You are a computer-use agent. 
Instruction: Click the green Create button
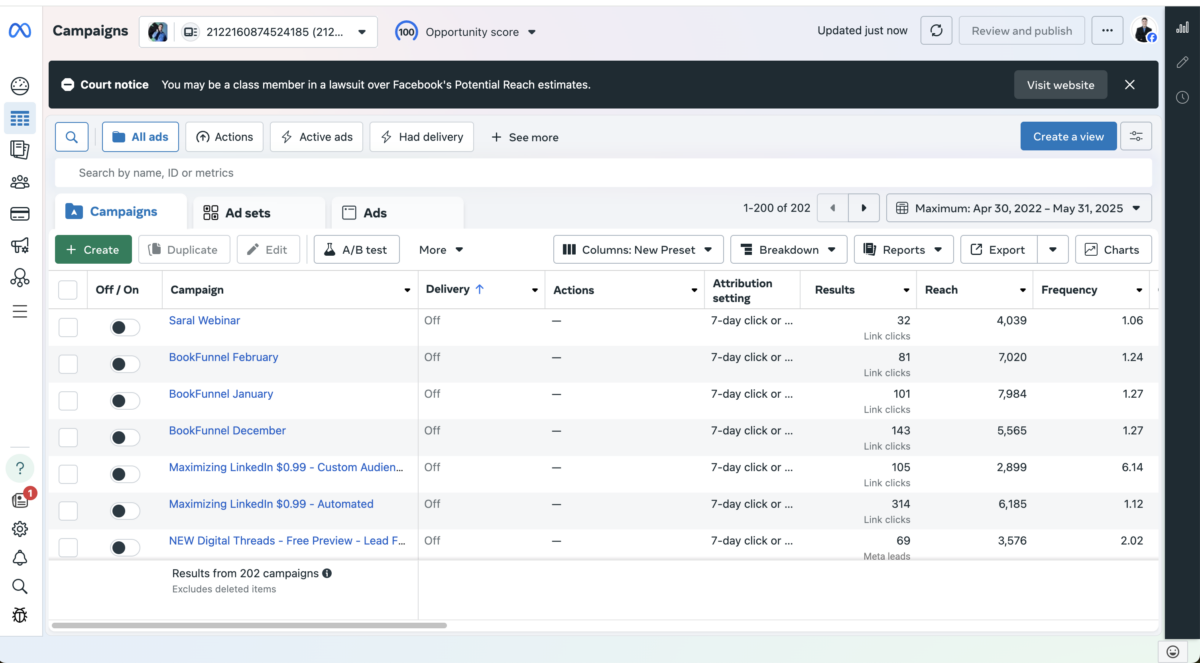click(93, 250)
